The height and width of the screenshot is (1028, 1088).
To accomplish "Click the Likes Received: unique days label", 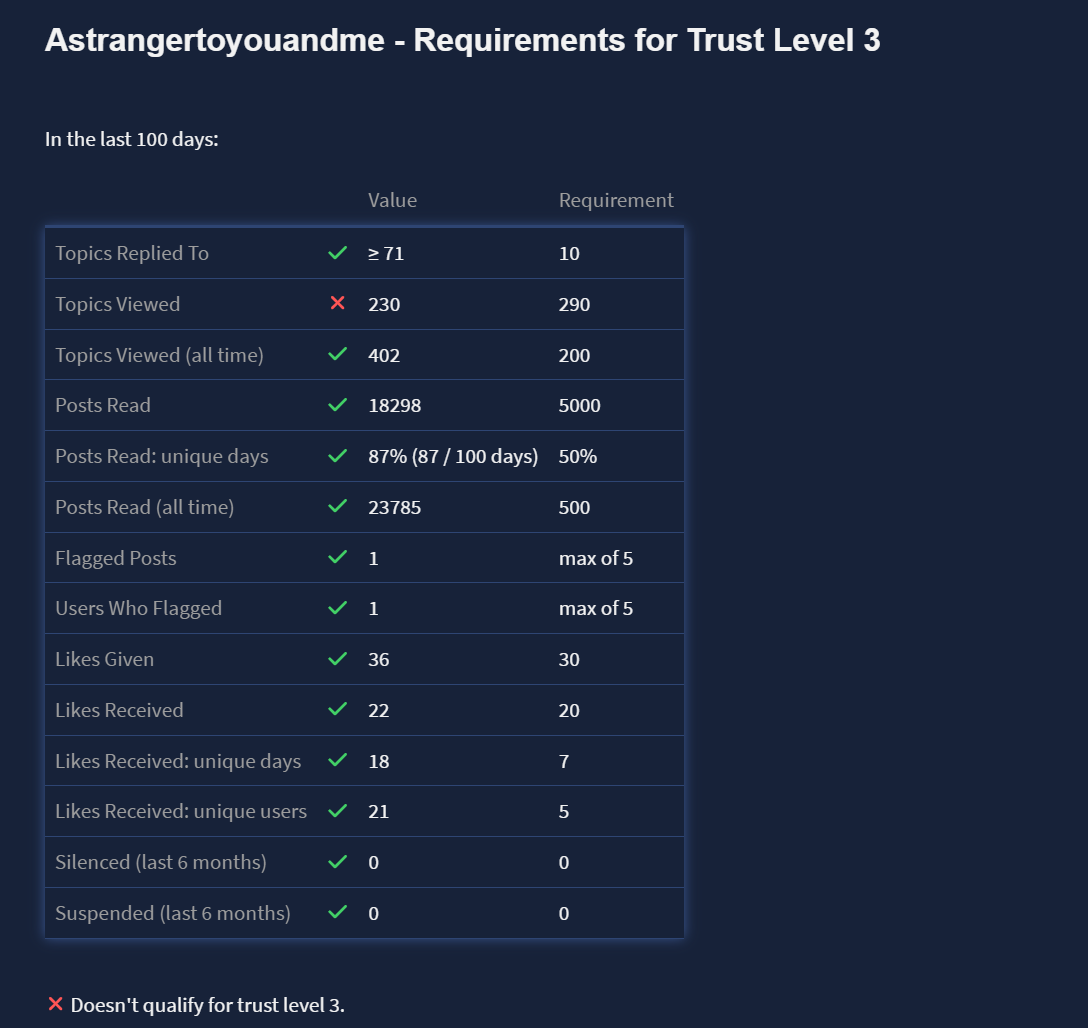I will [x=178, y=761].
